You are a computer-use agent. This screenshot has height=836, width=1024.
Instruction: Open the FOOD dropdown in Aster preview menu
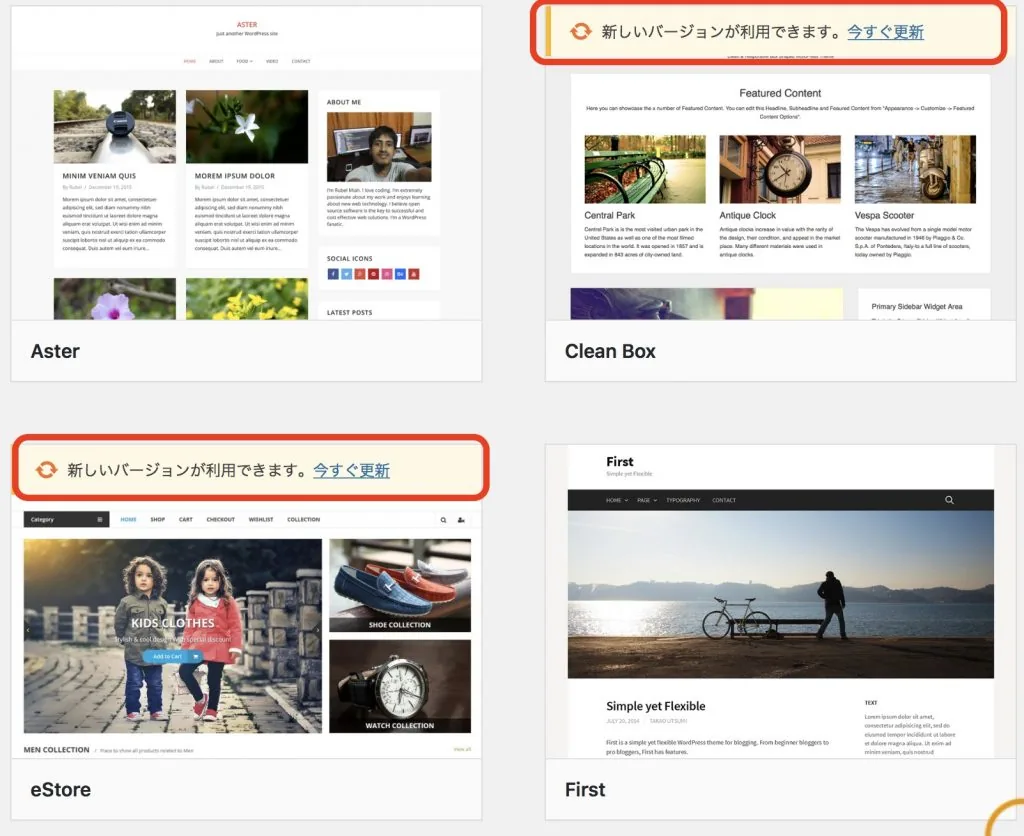pyautogui.click(x=244, y=61)
